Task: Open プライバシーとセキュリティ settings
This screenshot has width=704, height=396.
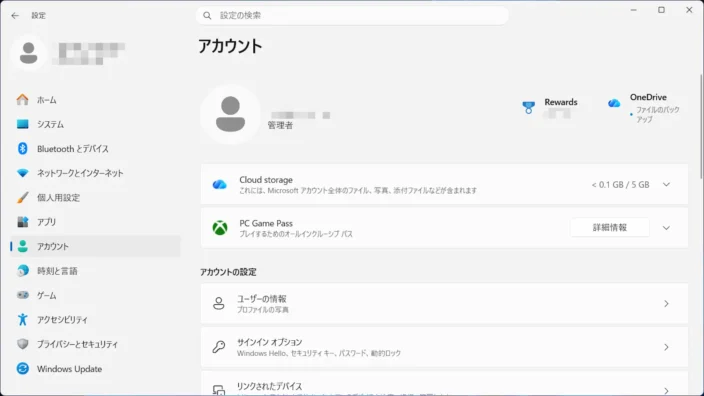Action: coord(95,344)
